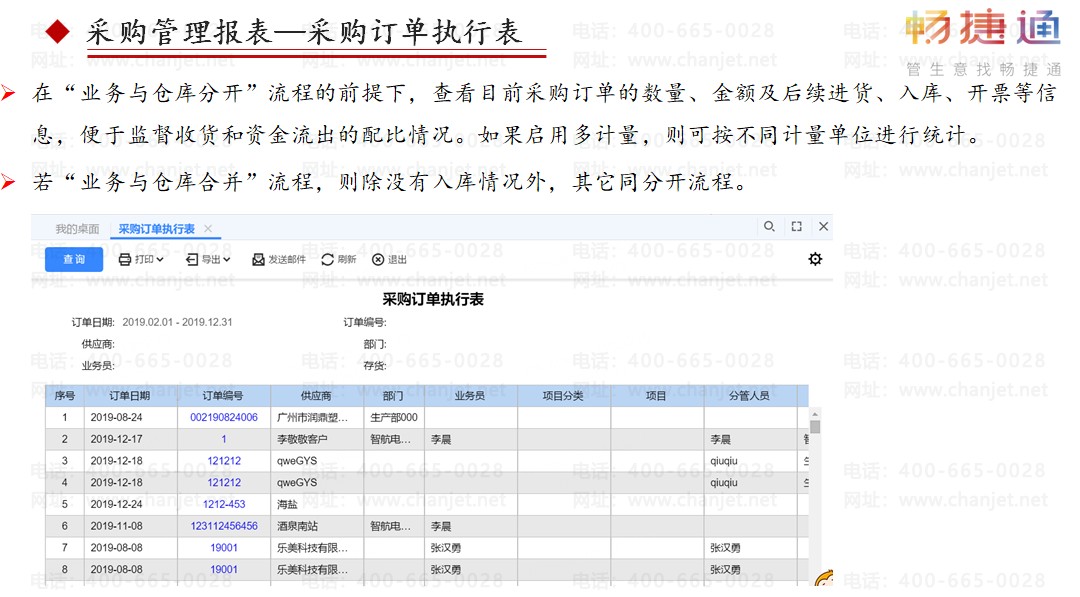Open order link 19001 in row 8
The image size is (1080, 597).
click(x=224, y=569)
